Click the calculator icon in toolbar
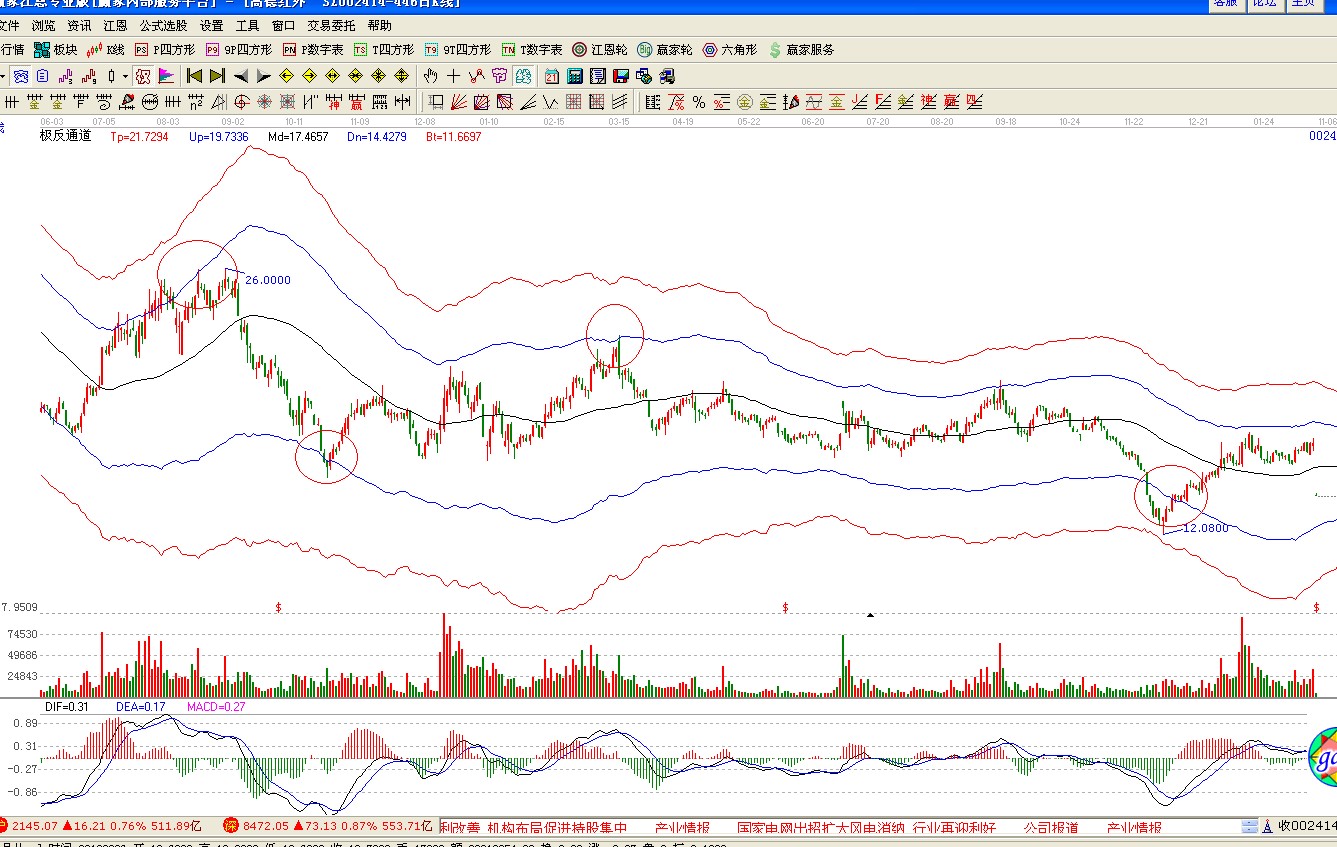The height and width of the screenshot is (847, 1337). (575, 76)
